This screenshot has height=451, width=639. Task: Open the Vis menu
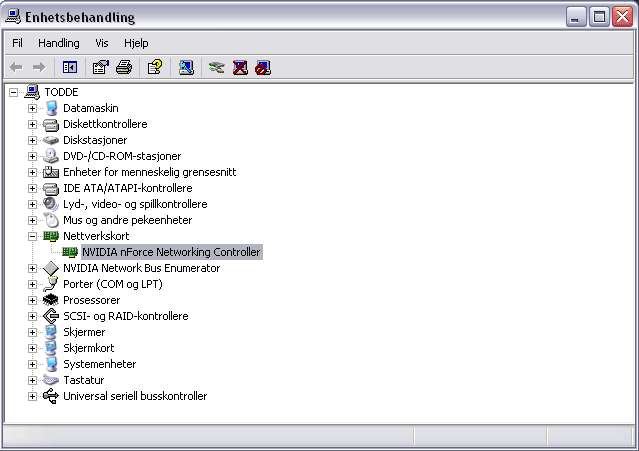102,43
